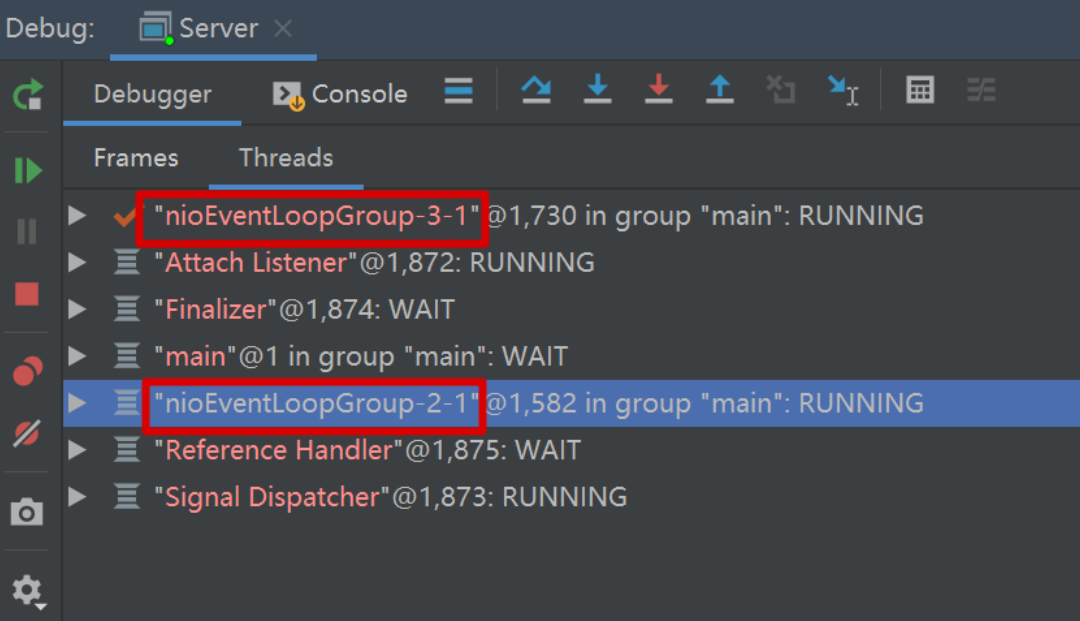Select "Attach Listener"@1,872 row
The width and height of the screenshot is (1080, 621).
pos(572,262)
